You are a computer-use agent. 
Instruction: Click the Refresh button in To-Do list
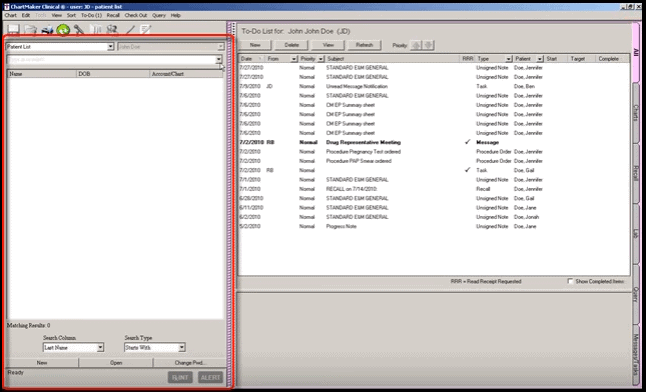[364, 45]
